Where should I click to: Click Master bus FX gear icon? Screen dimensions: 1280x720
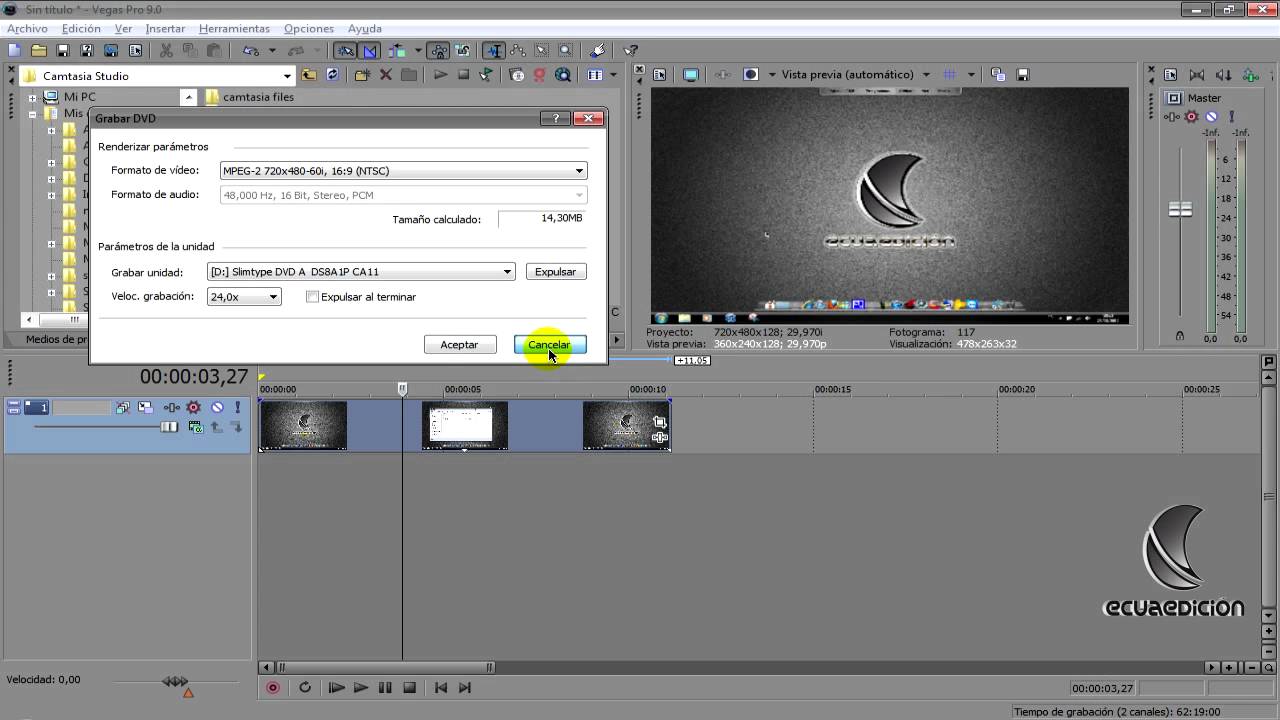pyautogui.click(x=1191, y=117)
